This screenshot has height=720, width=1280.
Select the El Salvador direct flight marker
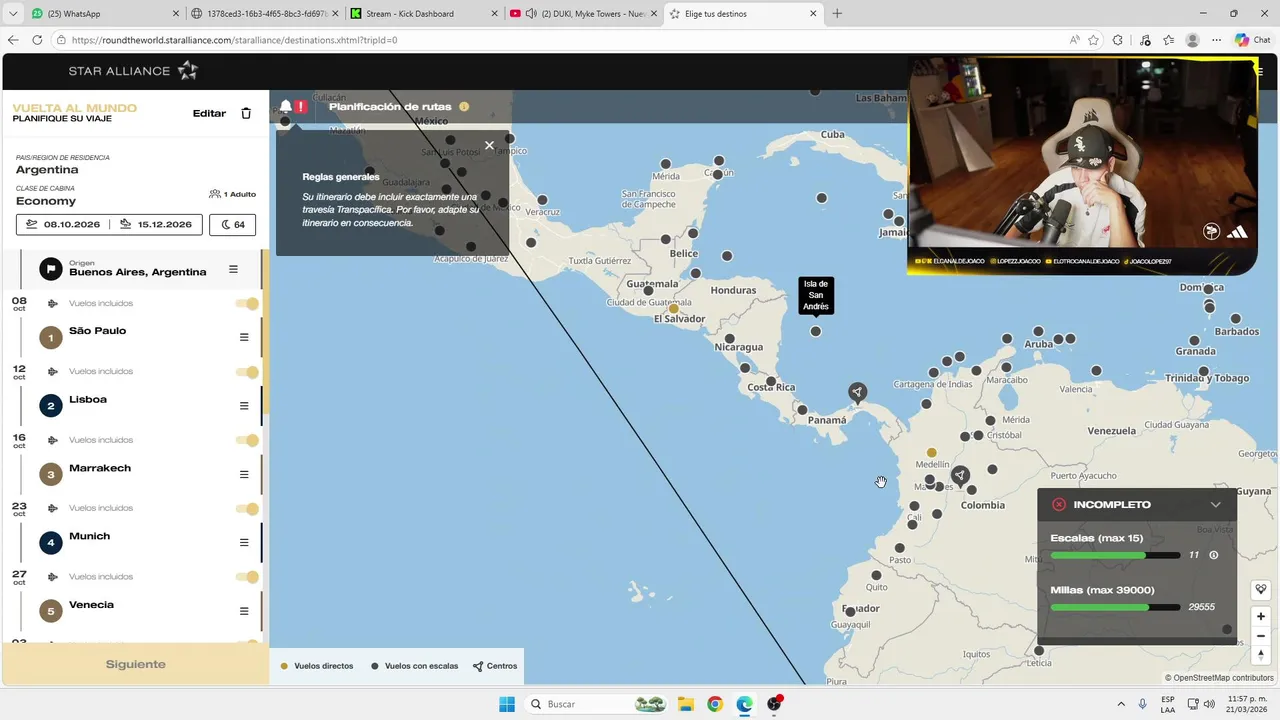pos(674,309)
